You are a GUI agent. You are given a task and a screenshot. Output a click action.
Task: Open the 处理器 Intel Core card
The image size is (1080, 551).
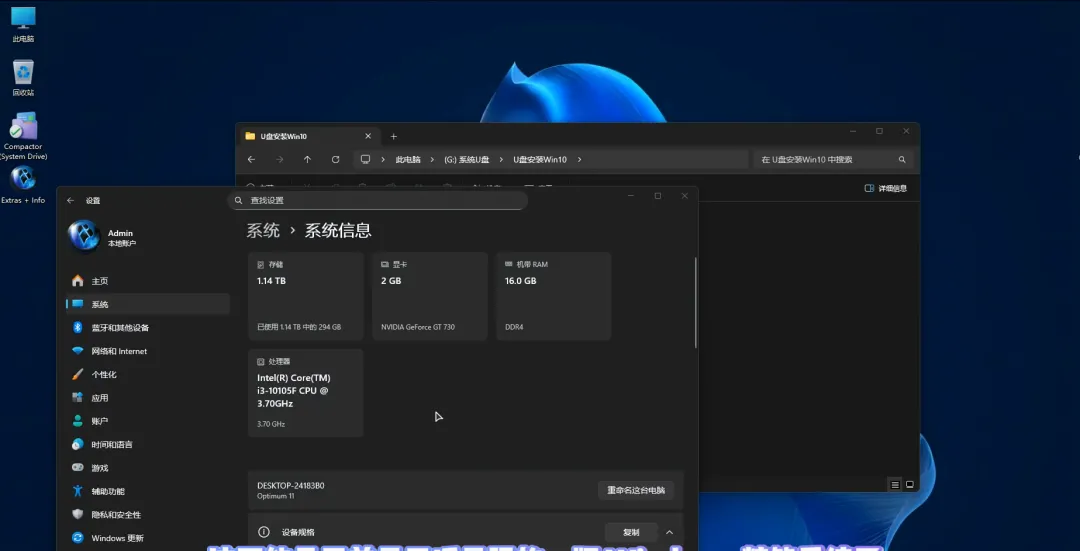[x=306, y=393]
